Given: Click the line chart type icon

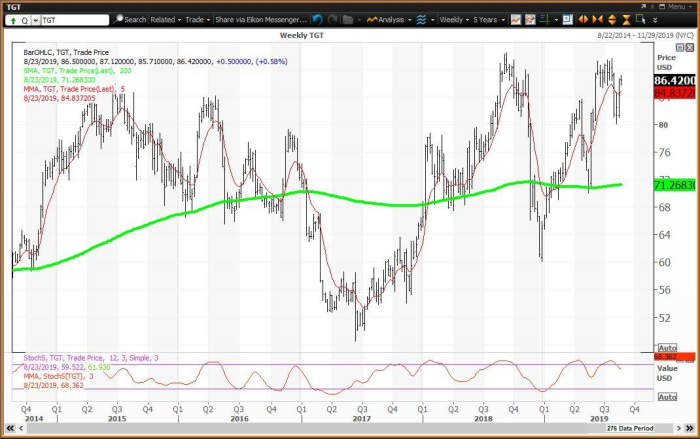Looking at the screenshot, I should [515, 19].
